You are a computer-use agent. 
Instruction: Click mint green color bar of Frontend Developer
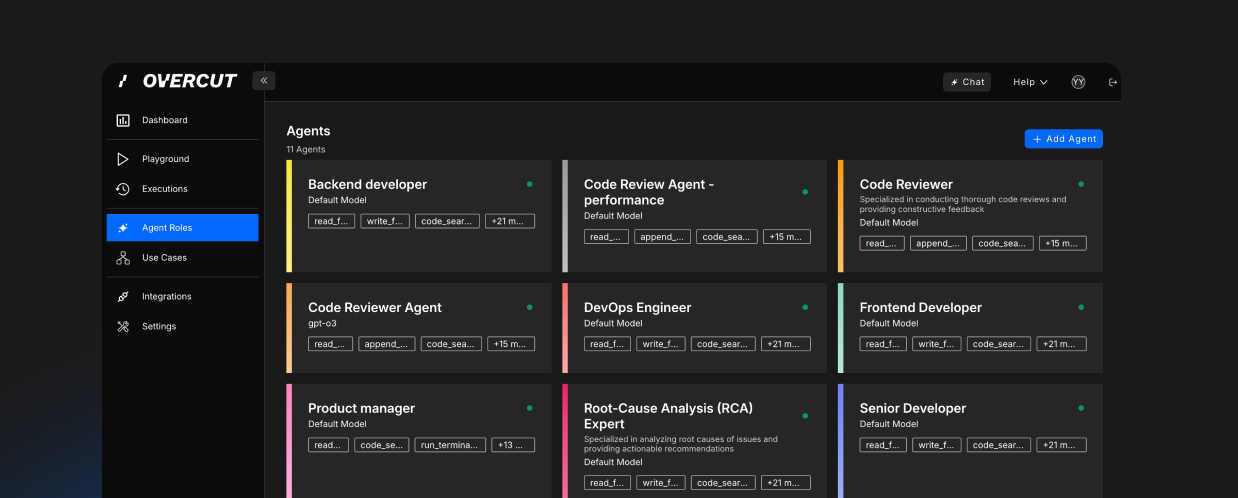[x=841, y=328]
